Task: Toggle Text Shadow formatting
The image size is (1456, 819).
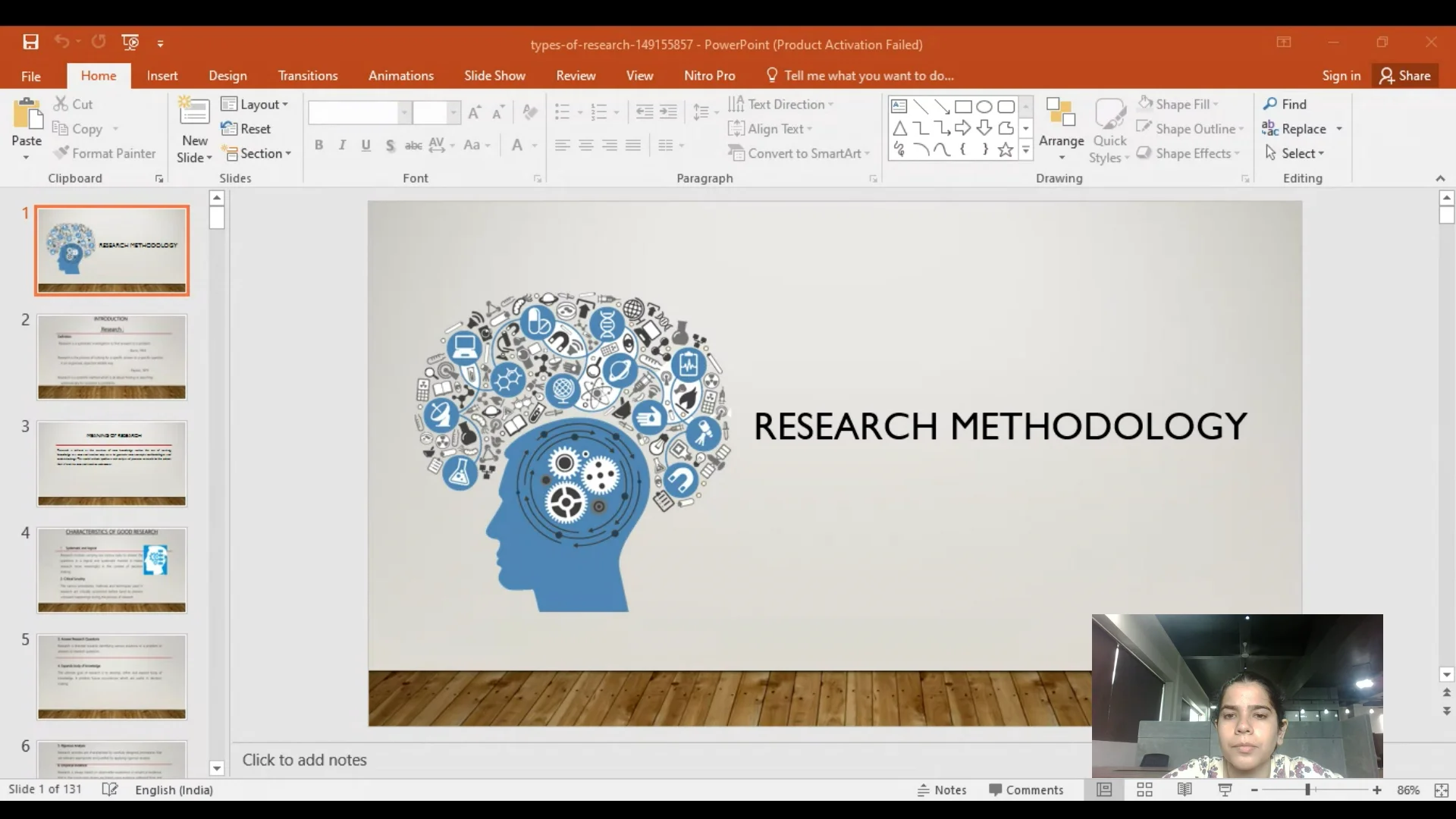Action: click(x=390, y=145)
